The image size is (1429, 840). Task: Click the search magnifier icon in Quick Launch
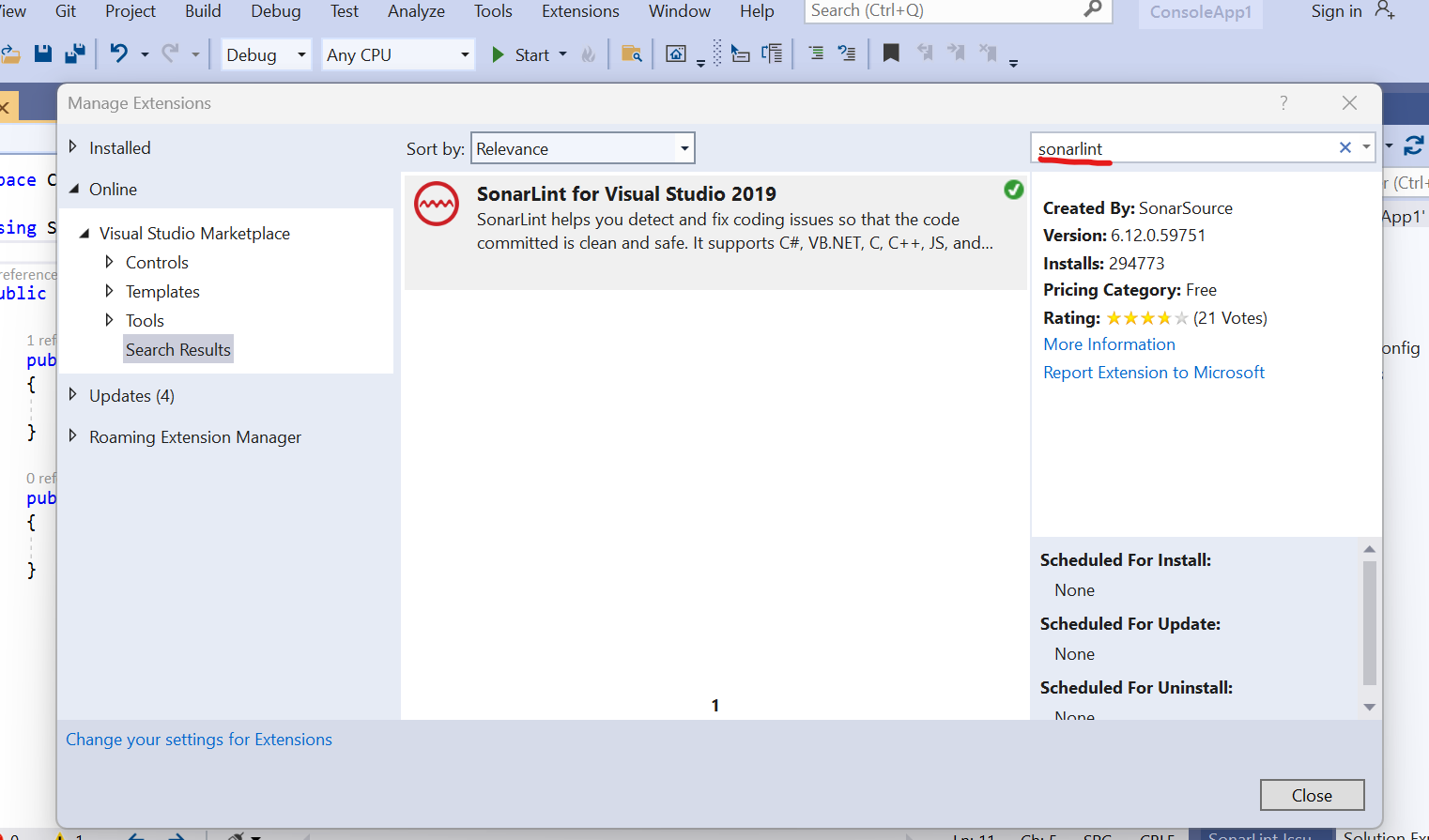(x=1093, y=9)
